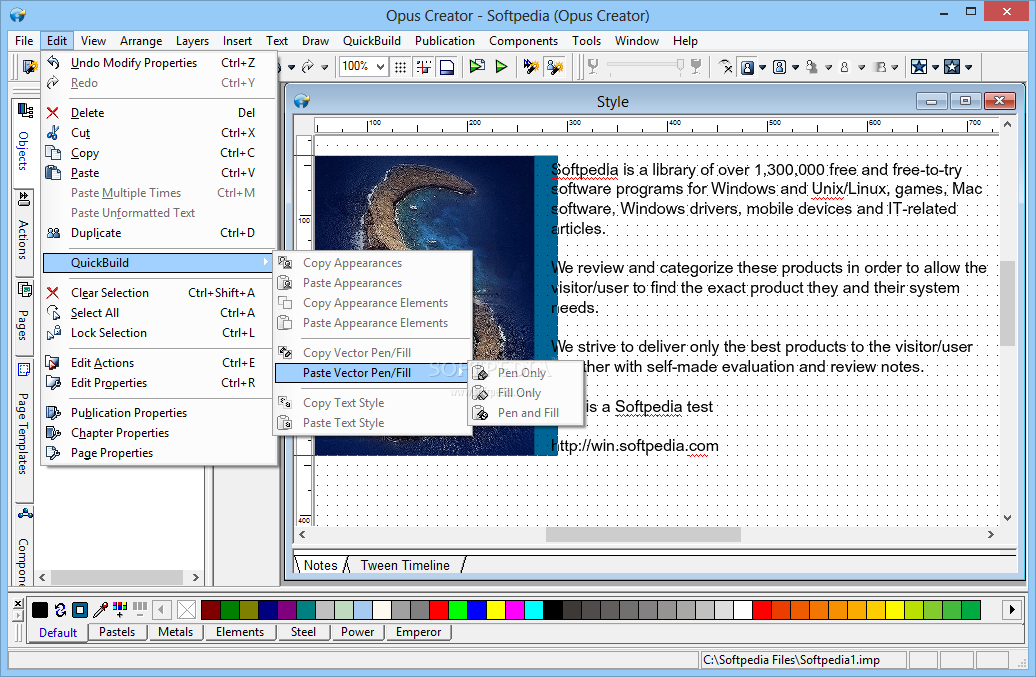Run publication with green play icon
Image resolution: width=1036 pixels, height=677 pixels.
coord(501,66)
